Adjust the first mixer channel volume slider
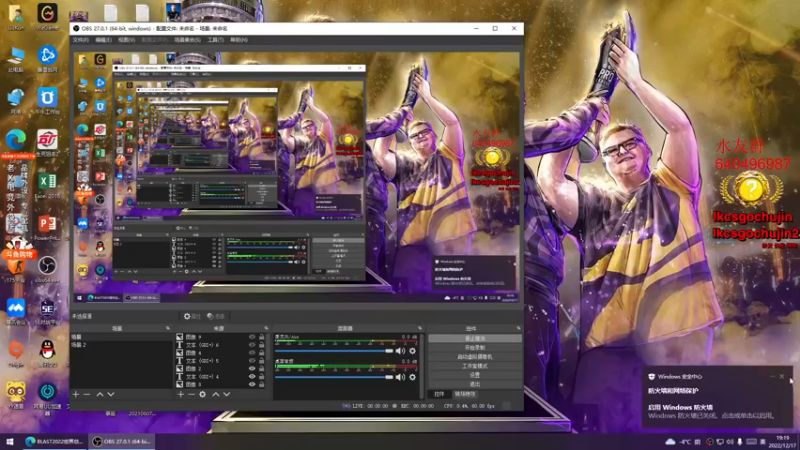Viewport: 800px width, 450px height. tap(334, 351)
